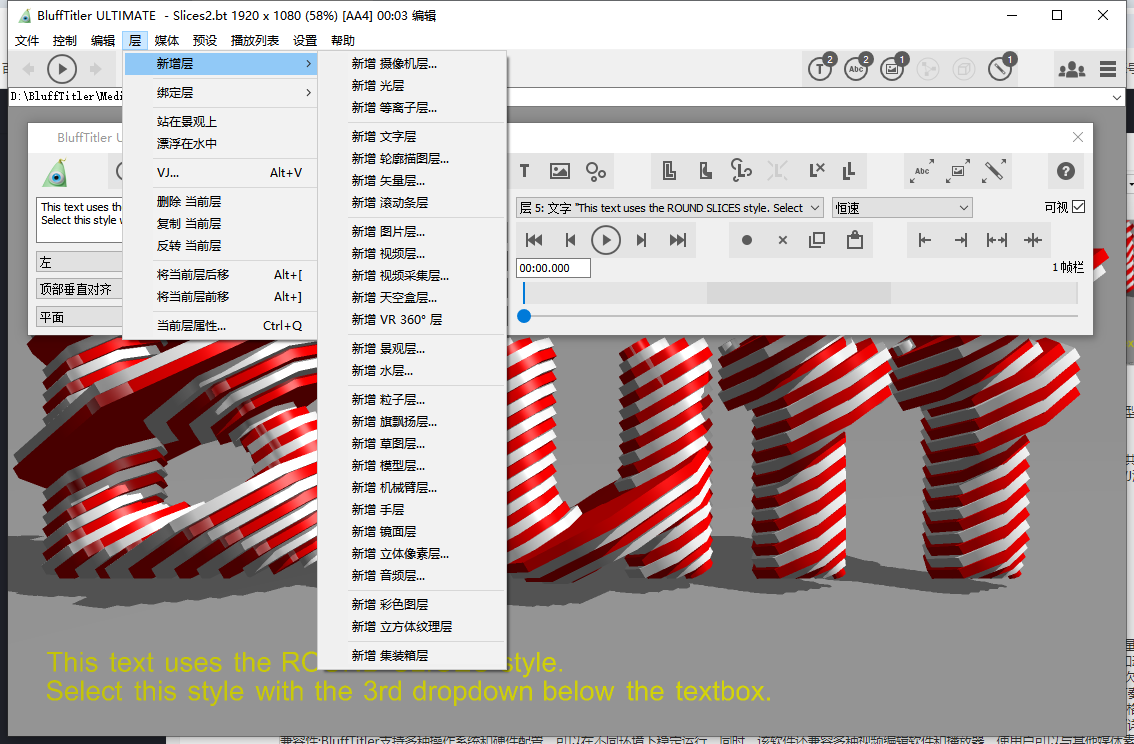This screenshot has width=1134, height=744.
Task: Expand the 绑定层 submenu
Action: point(221,93)
